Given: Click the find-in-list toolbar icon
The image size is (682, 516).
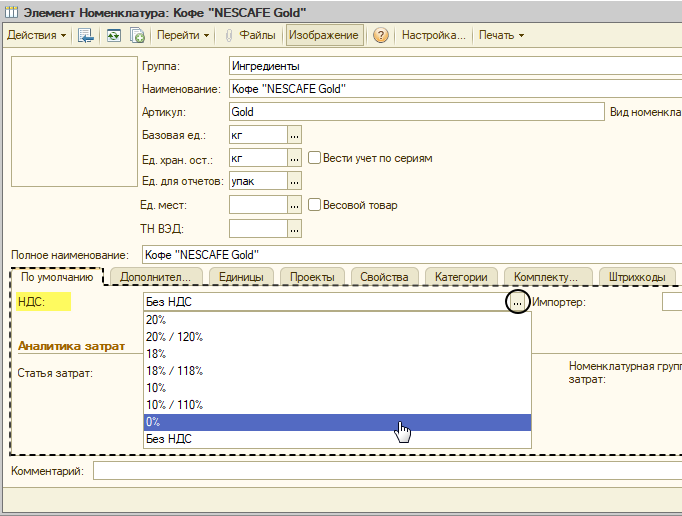Looking at the screenshot, I should (86, 35).
